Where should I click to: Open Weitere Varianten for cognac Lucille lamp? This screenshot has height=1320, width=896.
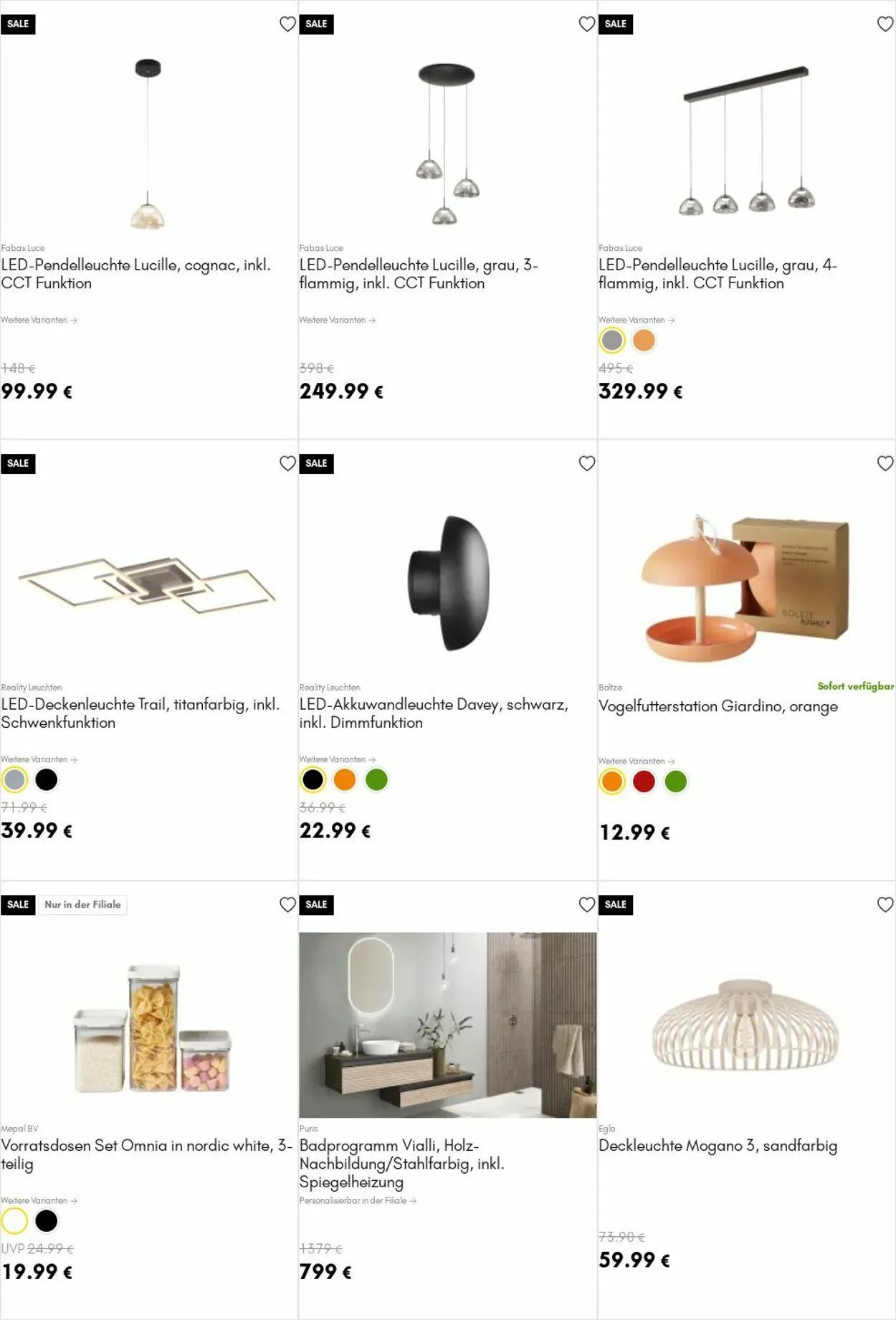pyautogui.click(x=39, y=320)
